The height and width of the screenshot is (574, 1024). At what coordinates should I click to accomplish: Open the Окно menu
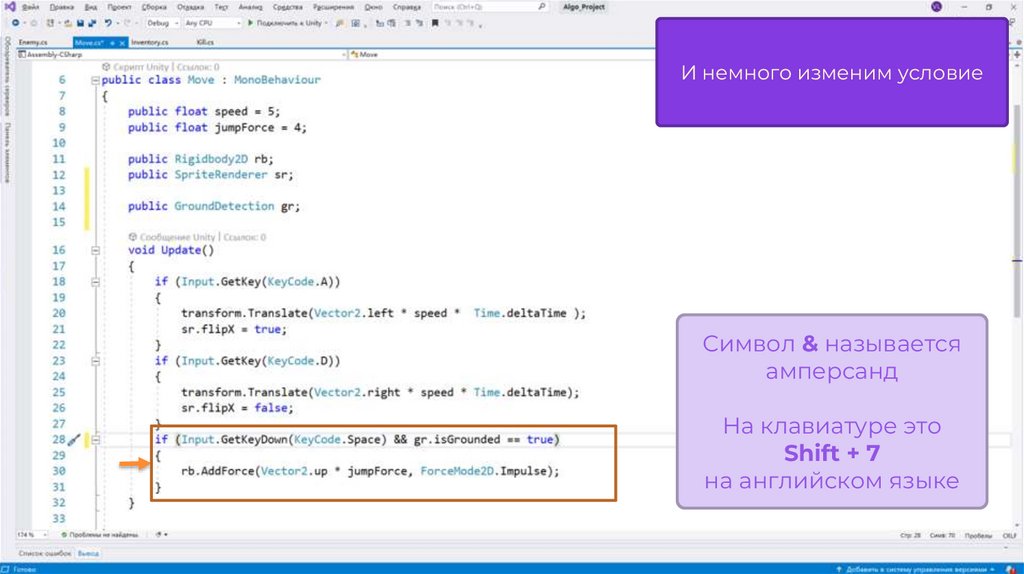click(x=373, y=7)
